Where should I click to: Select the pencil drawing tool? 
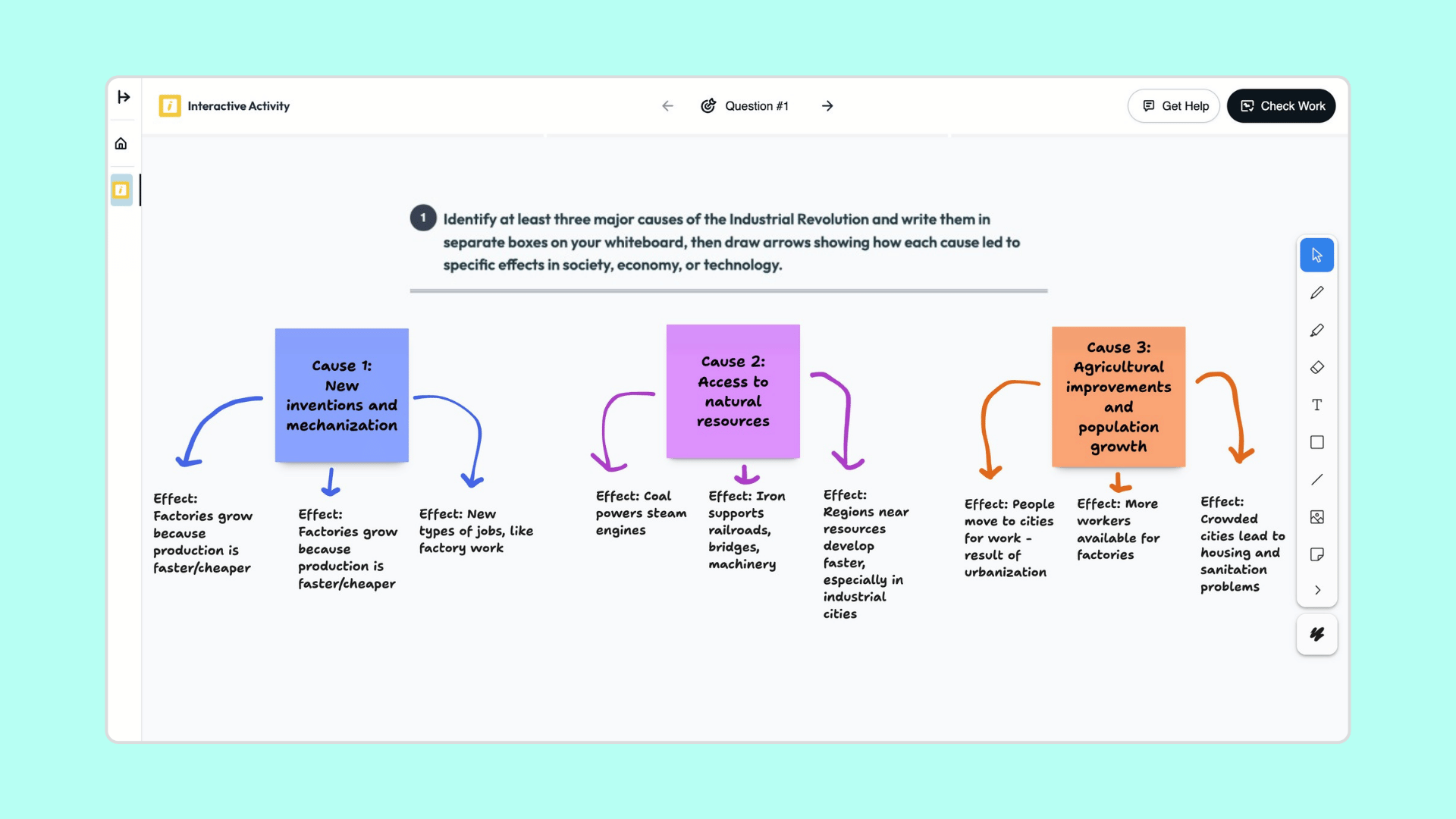[x=1316, y=293]
